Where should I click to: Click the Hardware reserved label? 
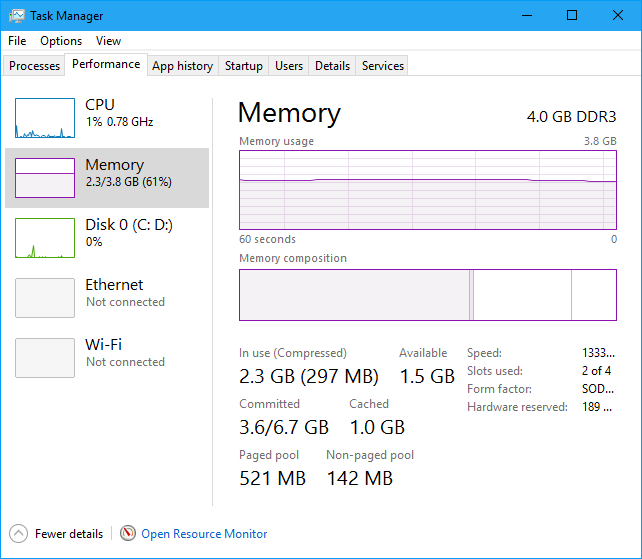point(518,407)
